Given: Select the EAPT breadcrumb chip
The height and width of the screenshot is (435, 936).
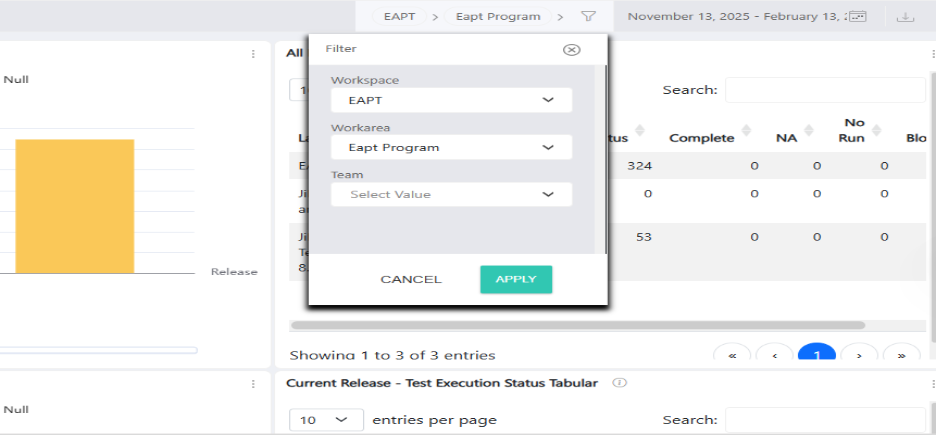Looking at the screenshot, I should 399,17.
